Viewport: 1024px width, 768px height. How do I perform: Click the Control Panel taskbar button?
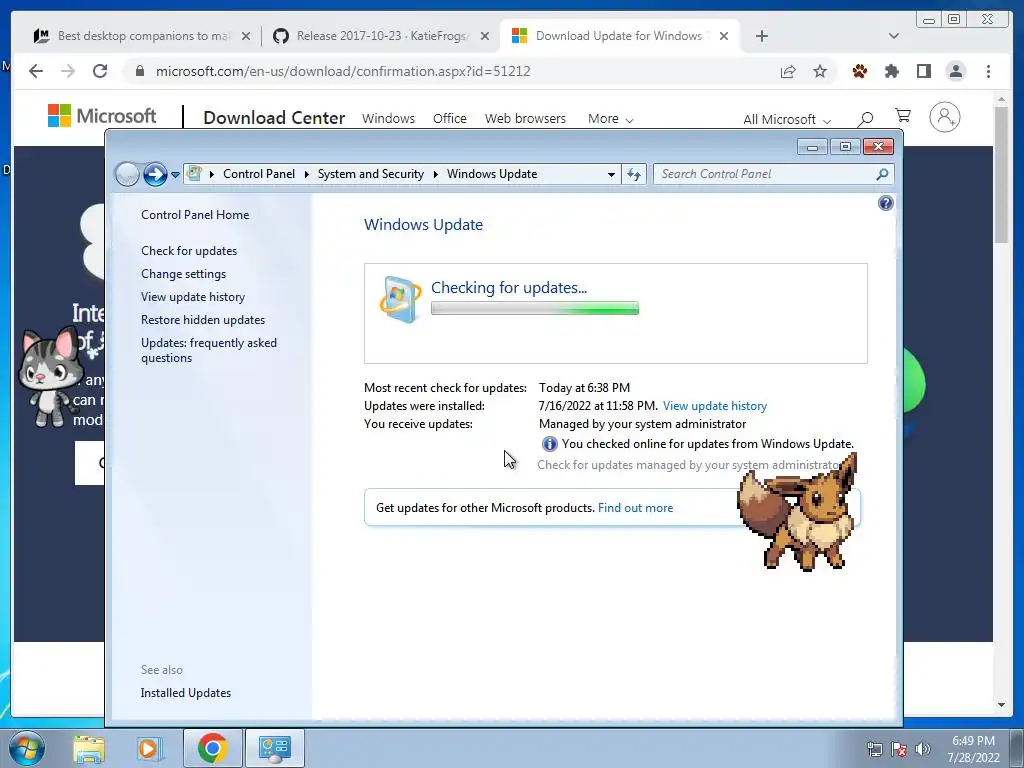274,748
